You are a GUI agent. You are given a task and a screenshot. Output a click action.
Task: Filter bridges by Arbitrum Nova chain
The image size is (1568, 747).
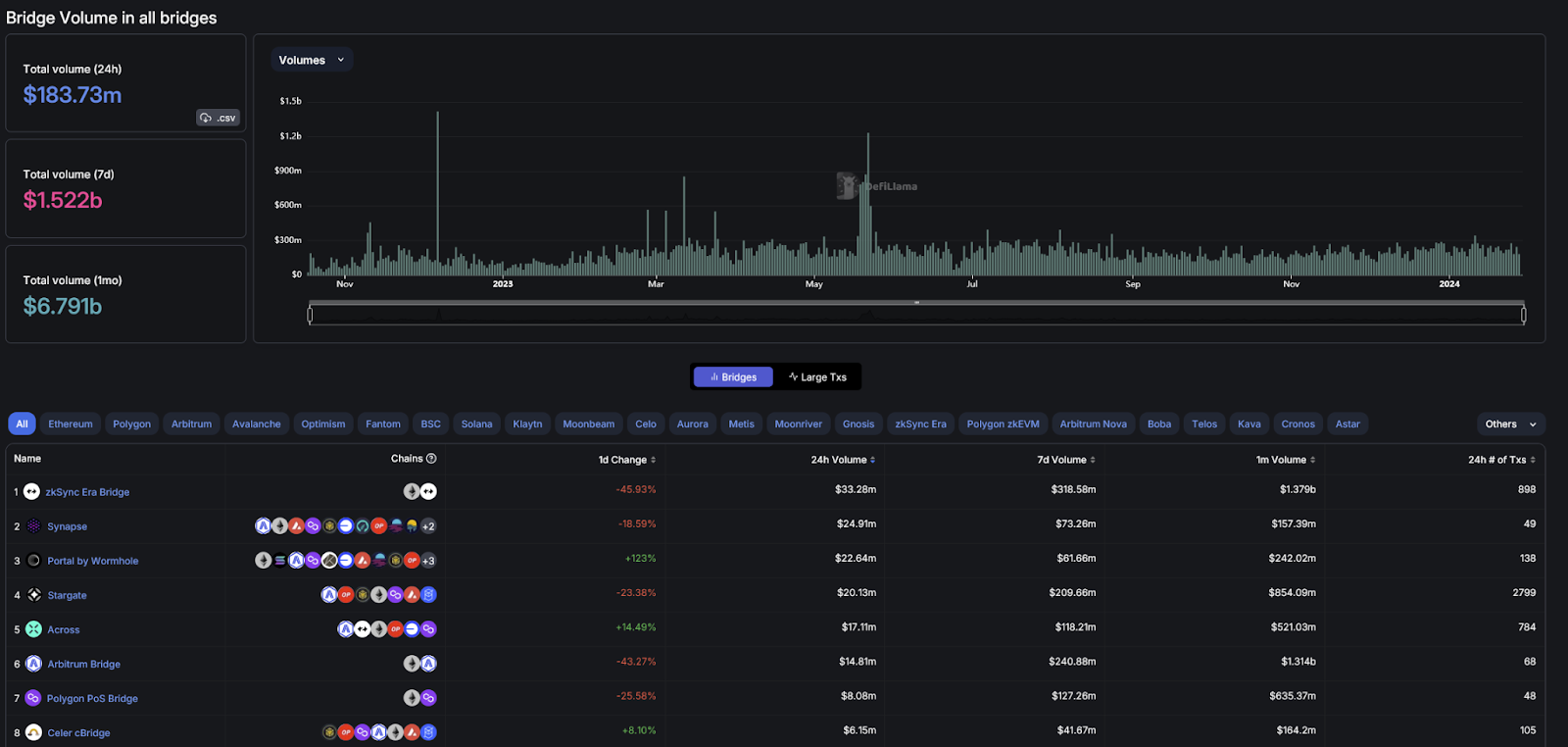[x=1094, y=424]
